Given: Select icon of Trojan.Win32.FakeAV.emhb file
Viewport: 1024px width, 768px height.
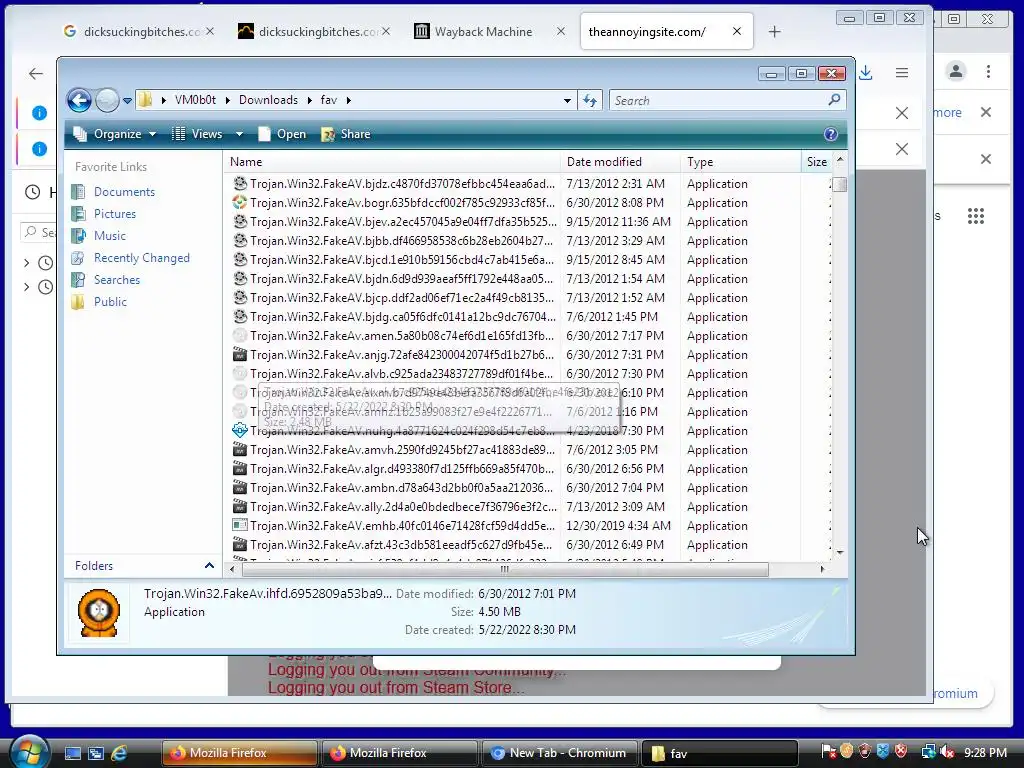Looking at the screenshot, I should (240, 525).
